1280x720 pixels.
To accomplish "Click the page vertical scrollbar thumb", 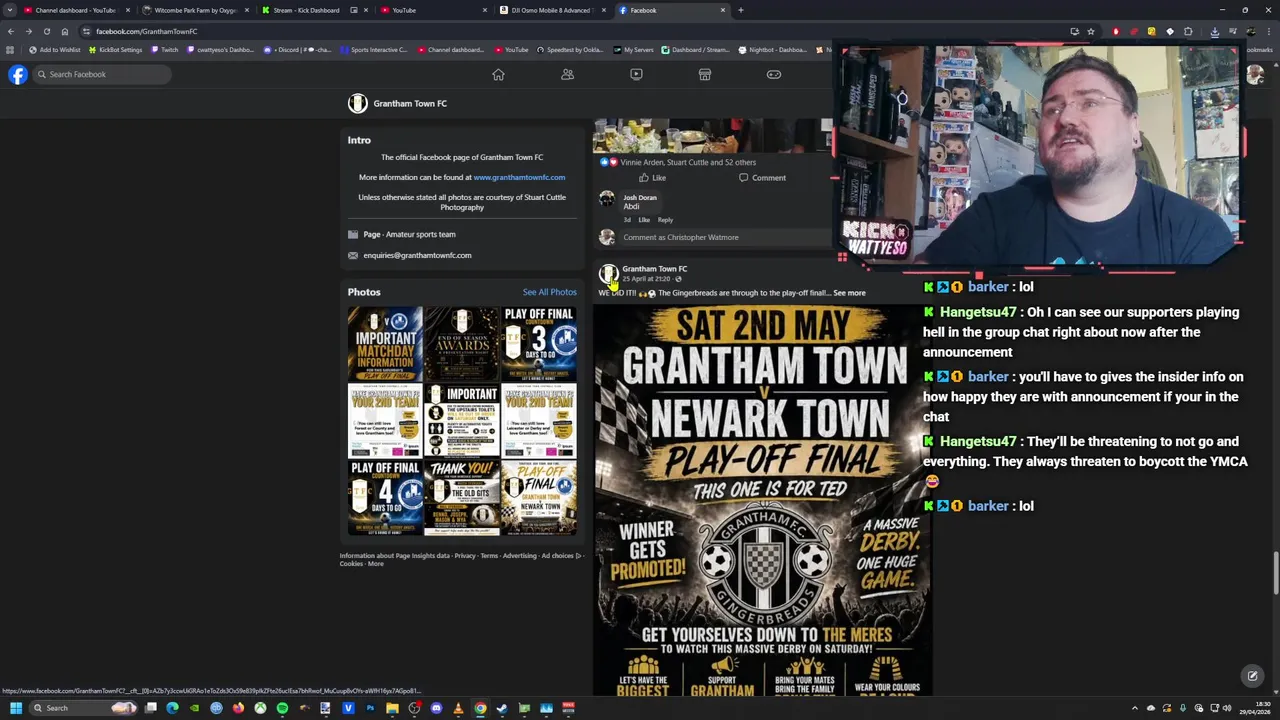I will [1275, 573].
